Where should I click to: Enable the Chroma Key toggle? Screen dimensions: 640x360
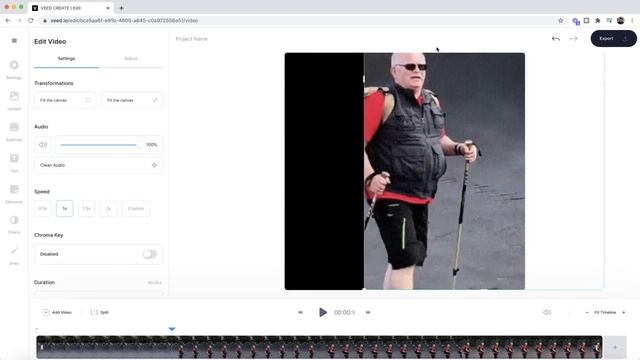tap(150, 254)
